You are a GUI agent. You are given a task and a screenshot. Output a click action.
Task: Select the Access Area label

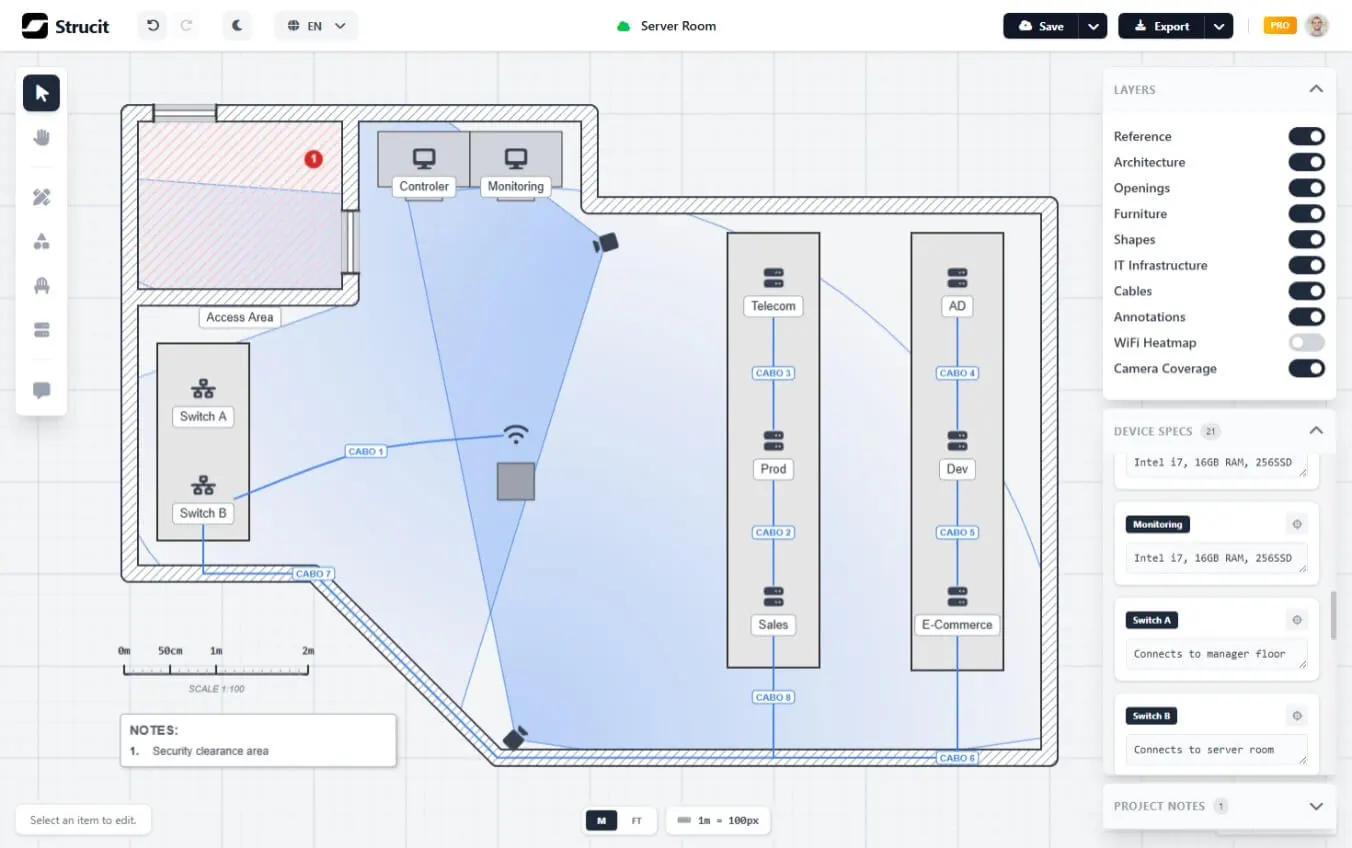point(239,317)
